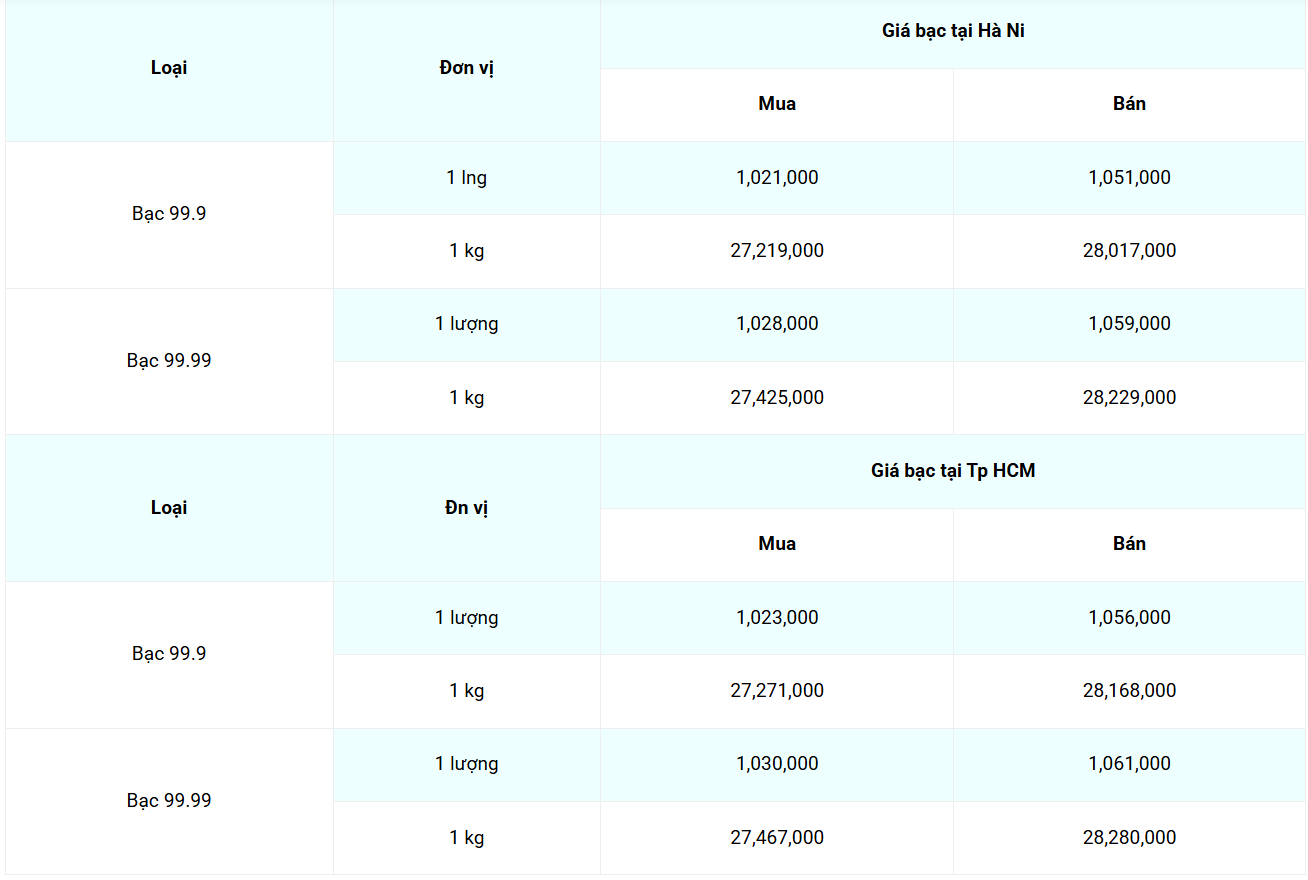Click the "Giá bạc tại Tp HCM" header

tap(952, 470)
